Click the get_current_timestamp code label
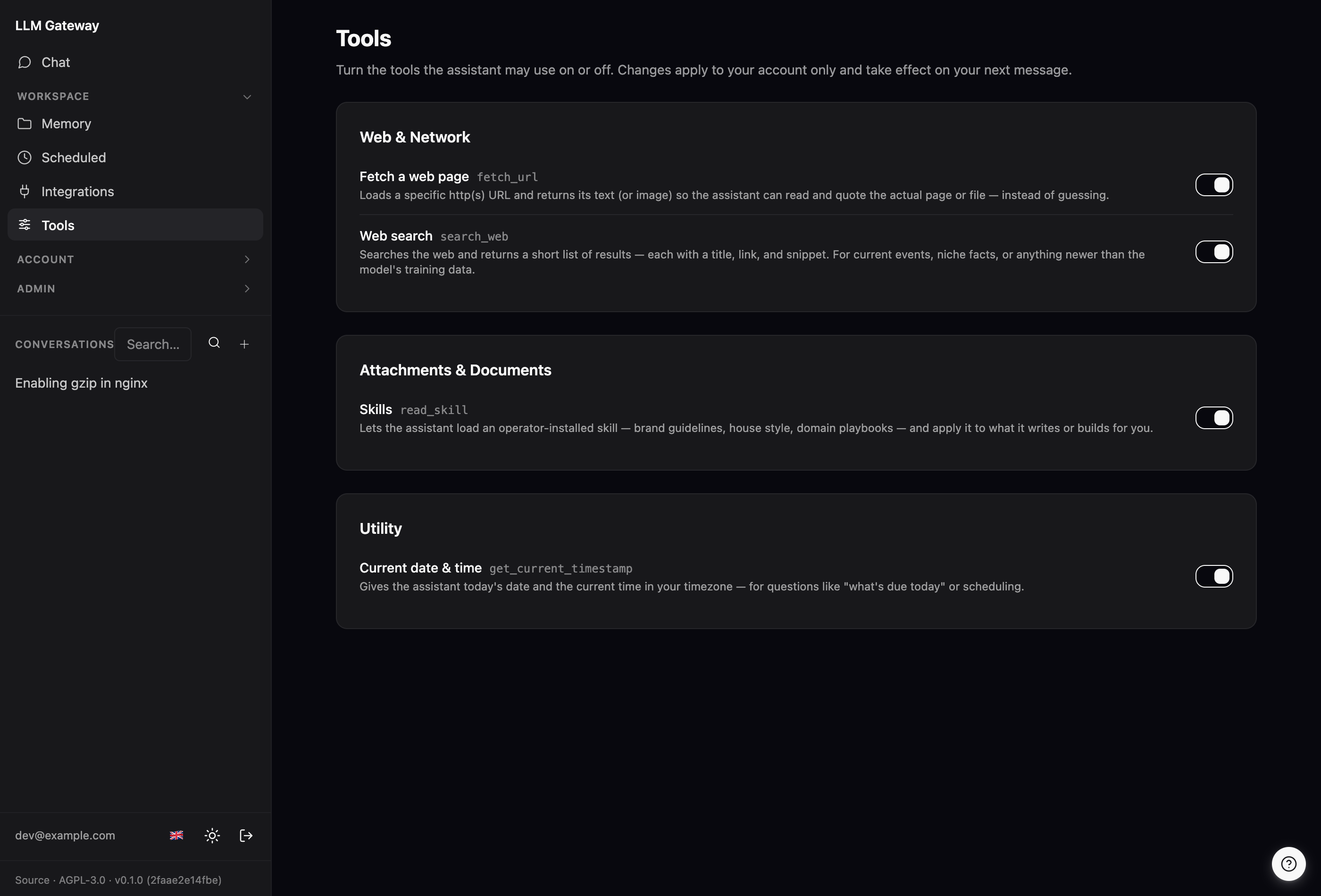1321x896 pixels. click(x=561, y=569)
